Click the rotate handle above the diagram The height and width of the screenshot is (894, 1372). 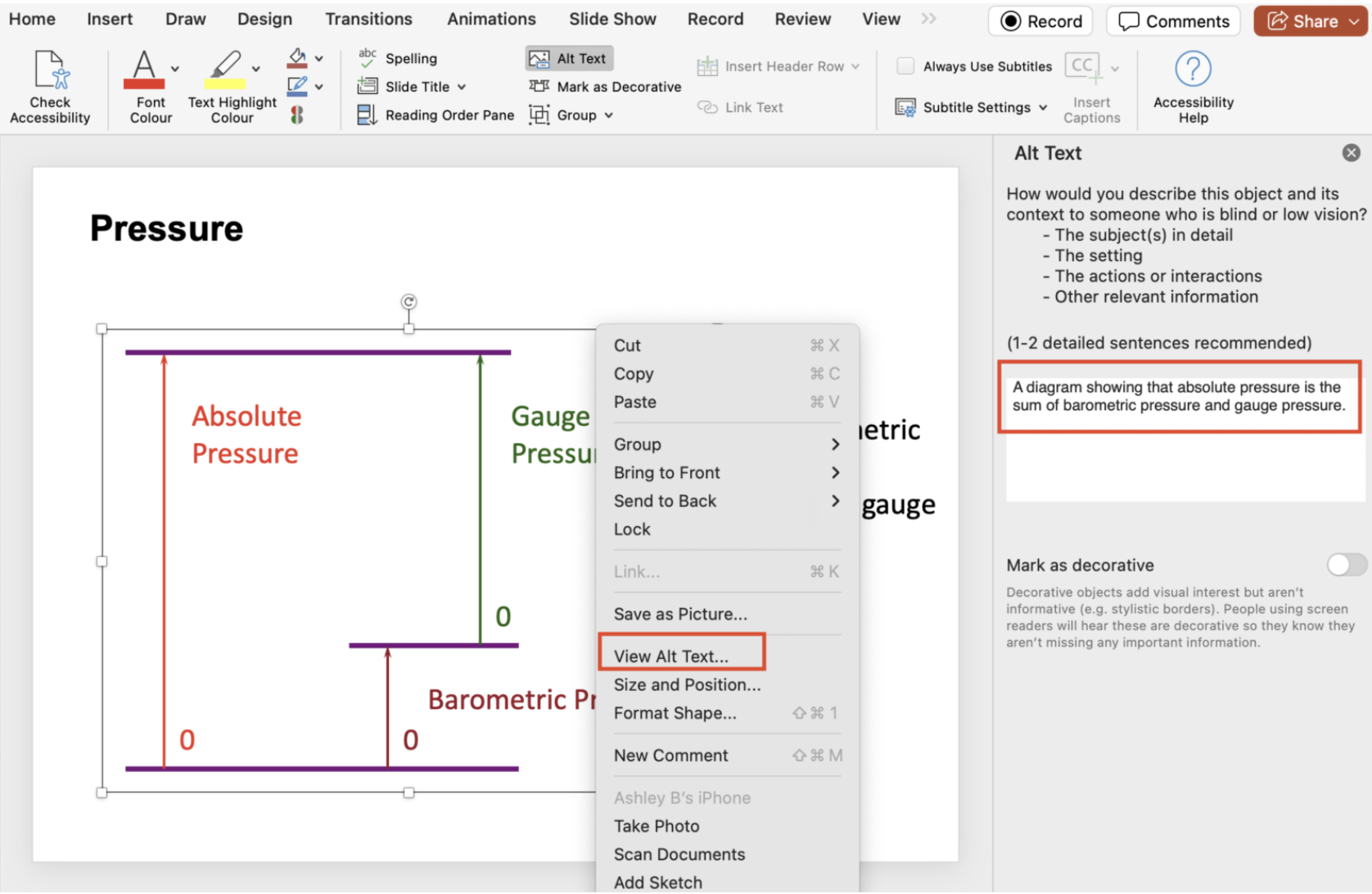click(x=409, y=302)
